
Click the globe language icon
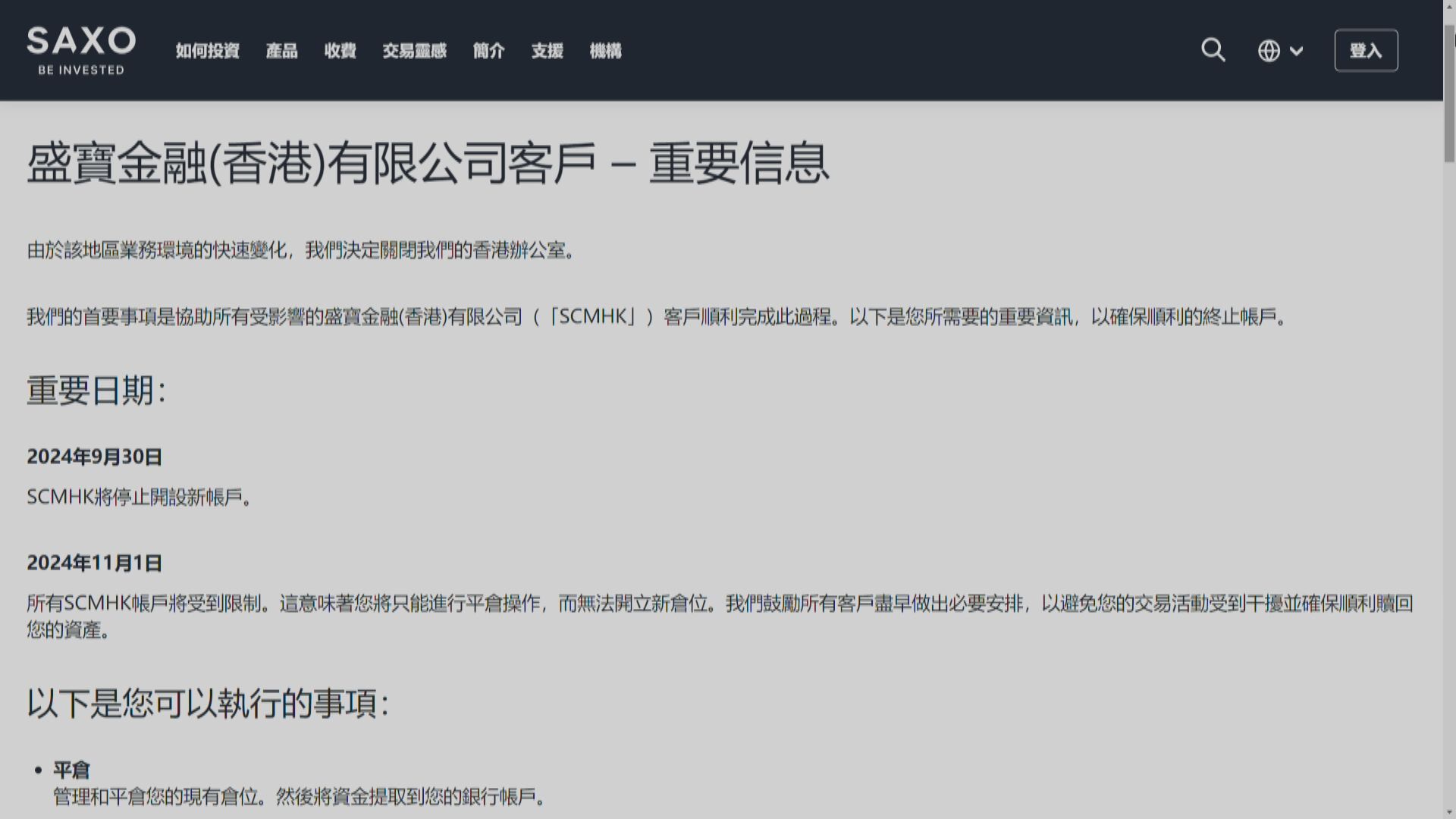coord(1269,51)
